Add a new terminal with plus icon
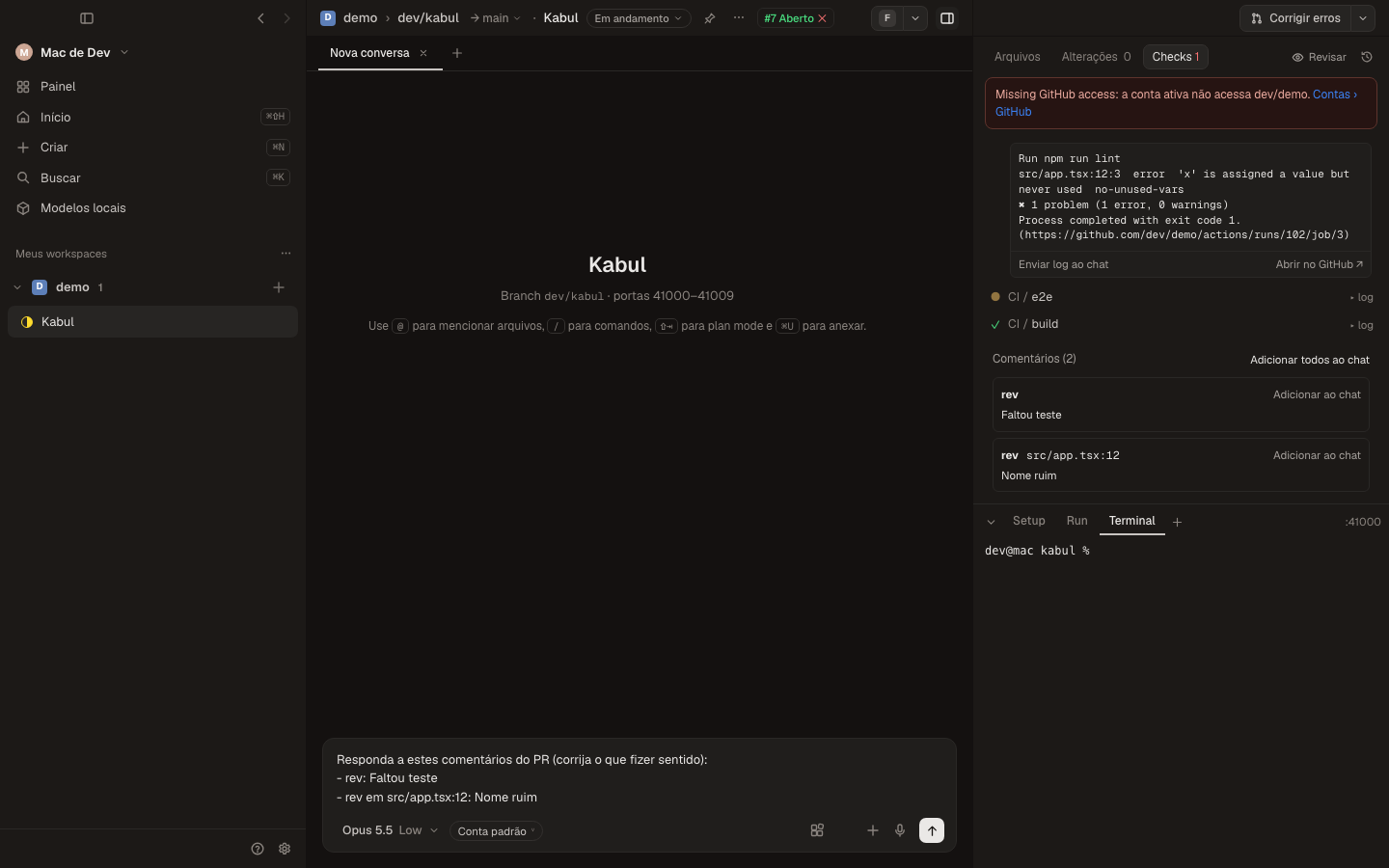1389x868 pixels. [1177, 522]
